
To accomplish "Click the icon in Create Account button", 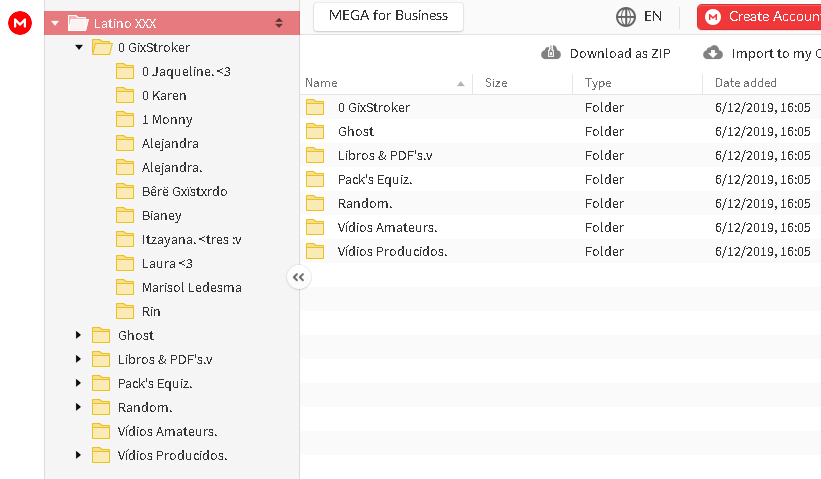I will pyautogui.click(x=713, y=17).
